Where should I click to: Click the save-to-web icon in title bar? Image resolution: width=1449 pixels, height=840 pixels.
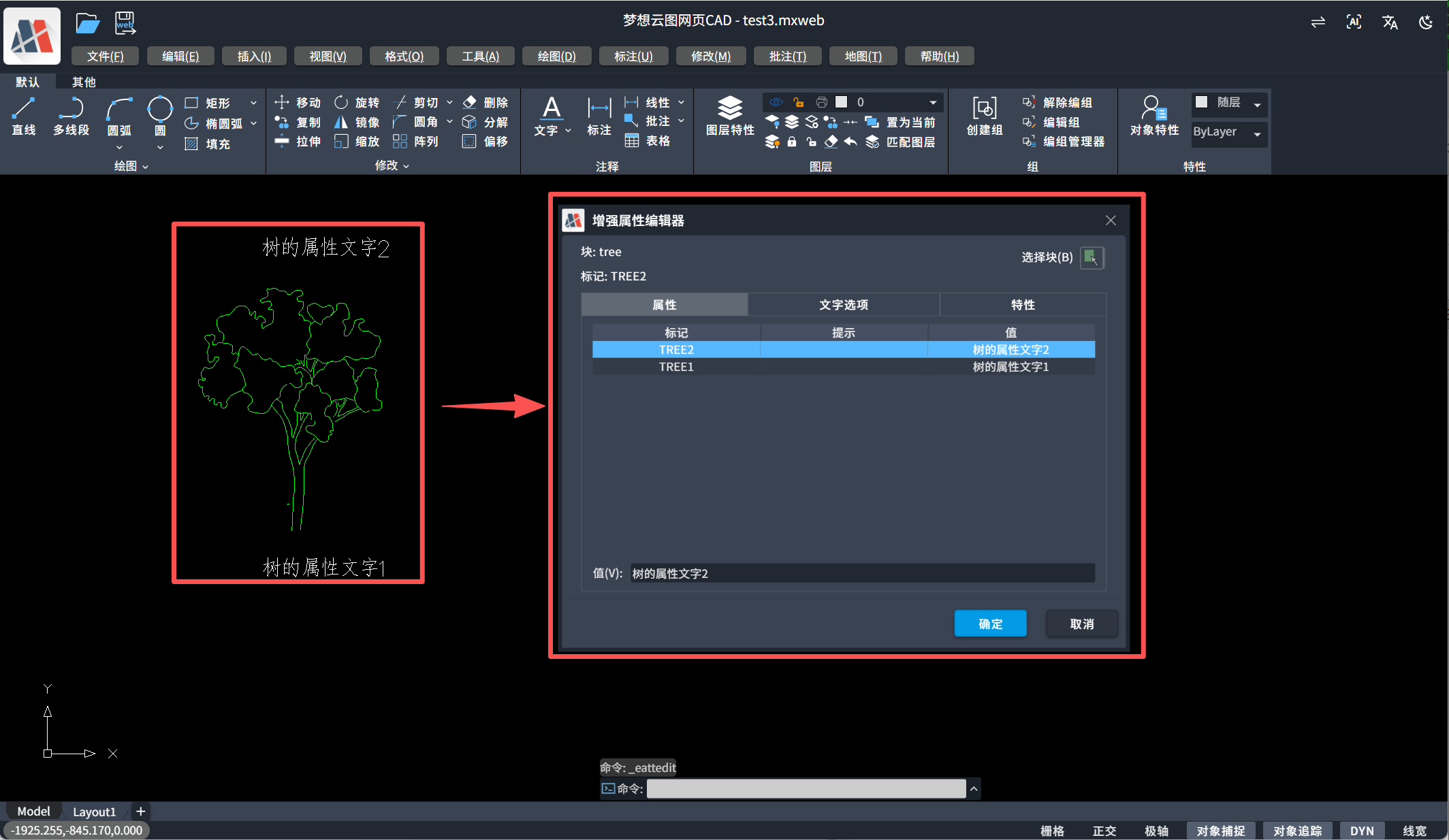coord(125,24)
